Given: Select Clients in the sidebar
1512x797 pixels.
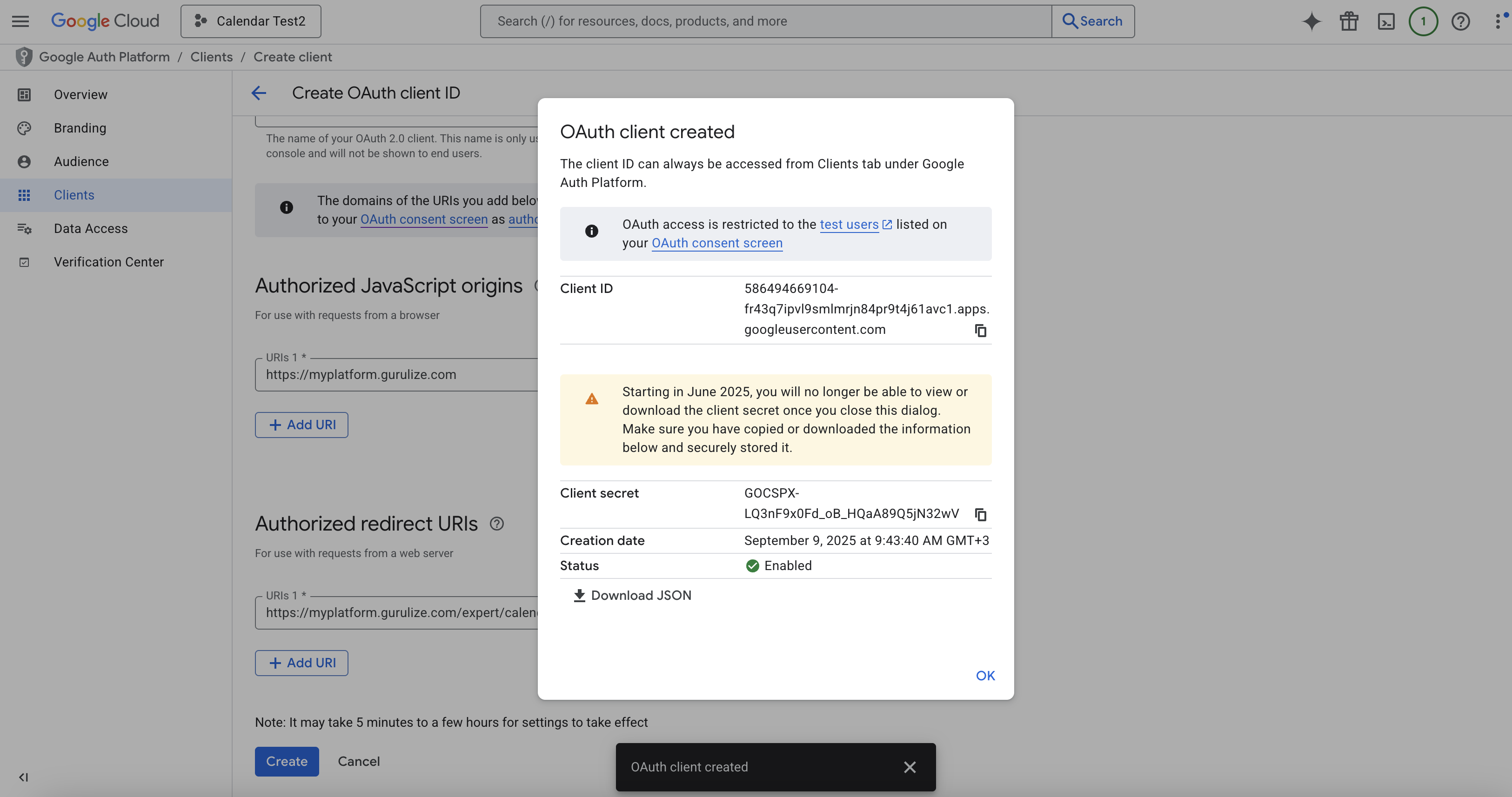Looking at the screenshot, I should [x=116, y=195].
